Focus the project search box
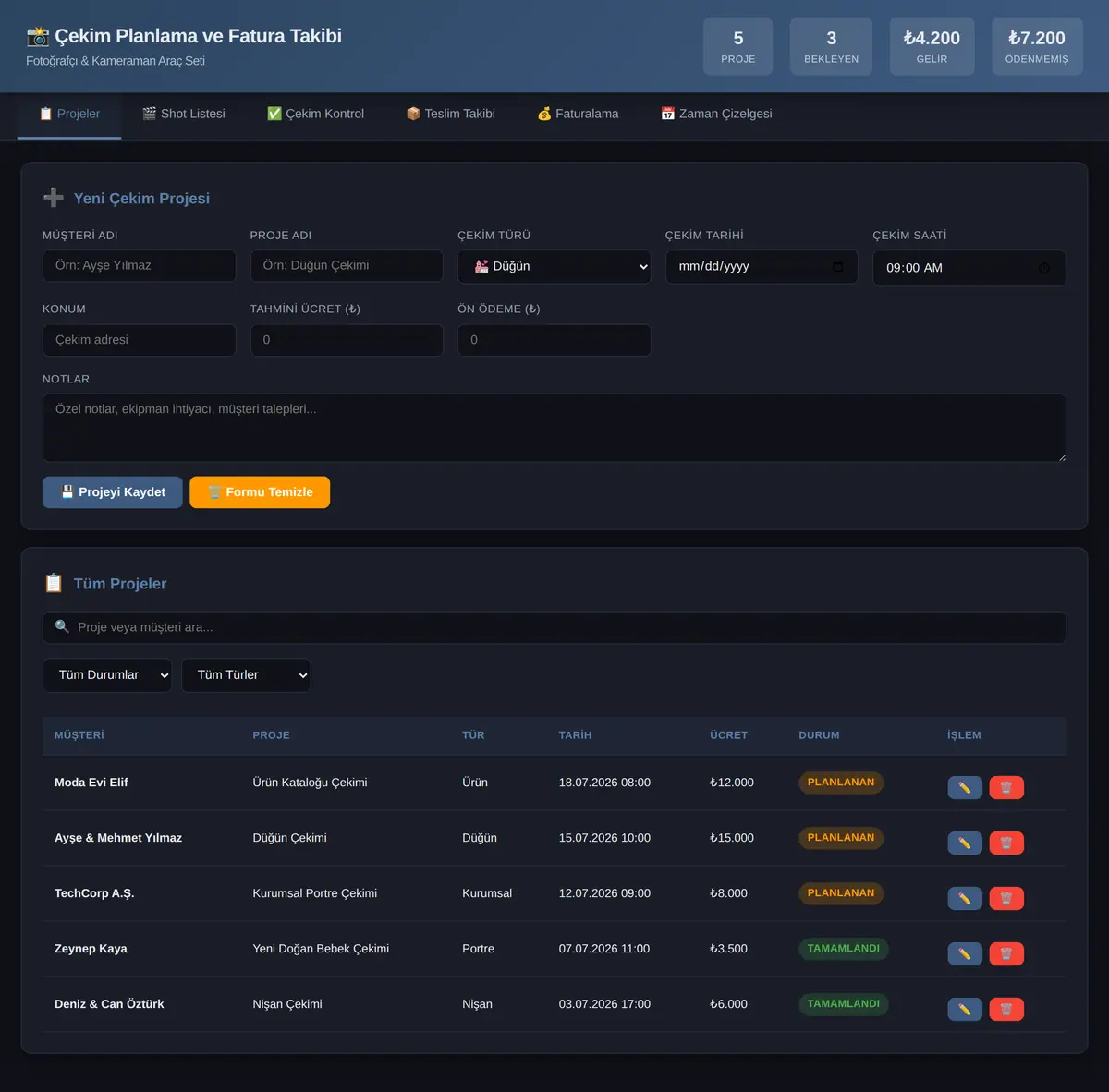1109x1092 pixels. (554, 627)
